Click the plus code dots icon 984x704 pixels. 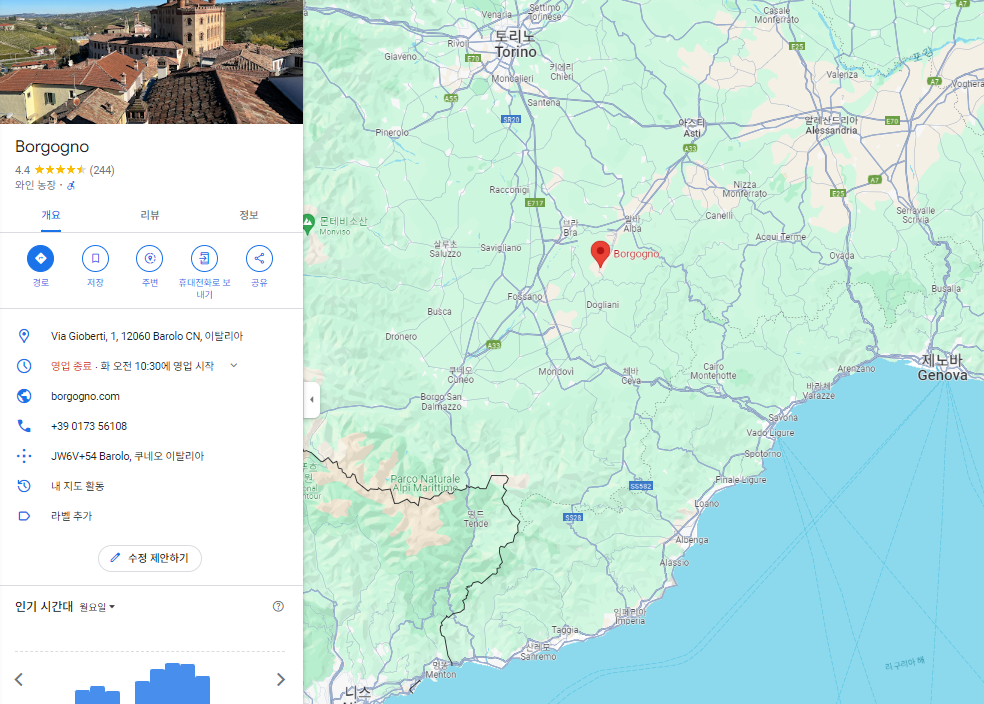[24, 456]
